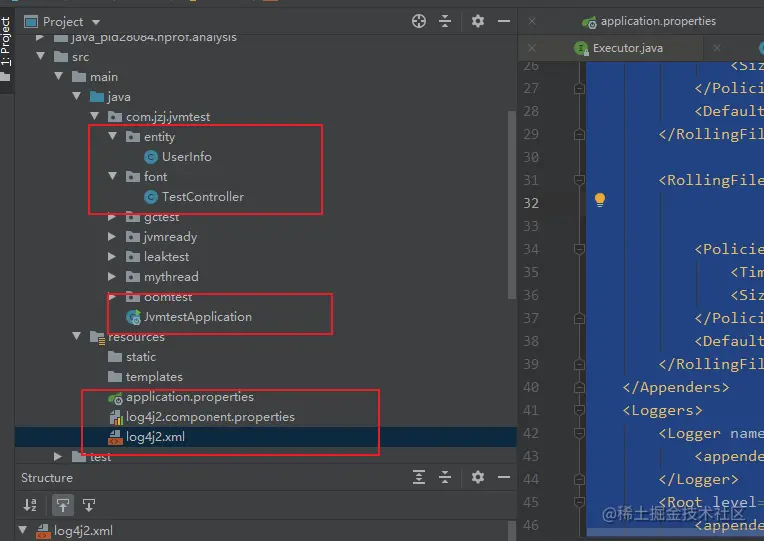Collapse the java source folder
The height and width of the screenshot is (541, 764).
tap(76, 97)
